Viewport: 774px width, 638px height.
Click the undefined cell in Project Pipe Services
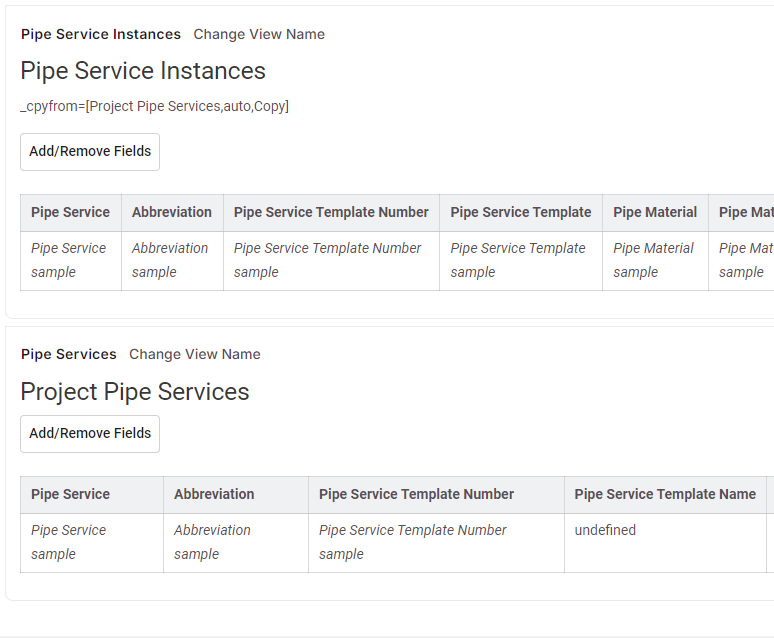[x=605, y=530]
